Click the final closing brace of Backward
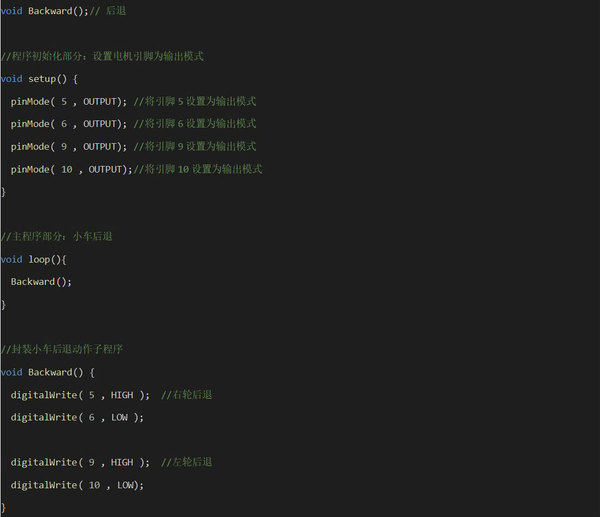600x517 pixels. 4,508
